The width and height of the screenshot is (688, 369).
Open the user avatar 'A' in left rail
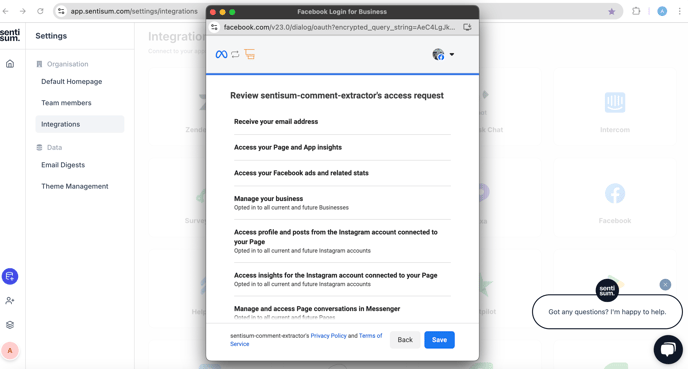10,351
